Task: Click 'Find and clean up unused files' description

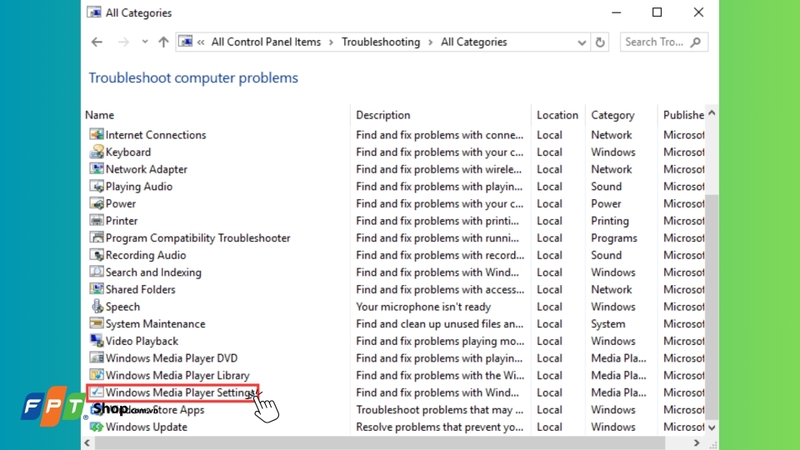Action: (439, 324)
